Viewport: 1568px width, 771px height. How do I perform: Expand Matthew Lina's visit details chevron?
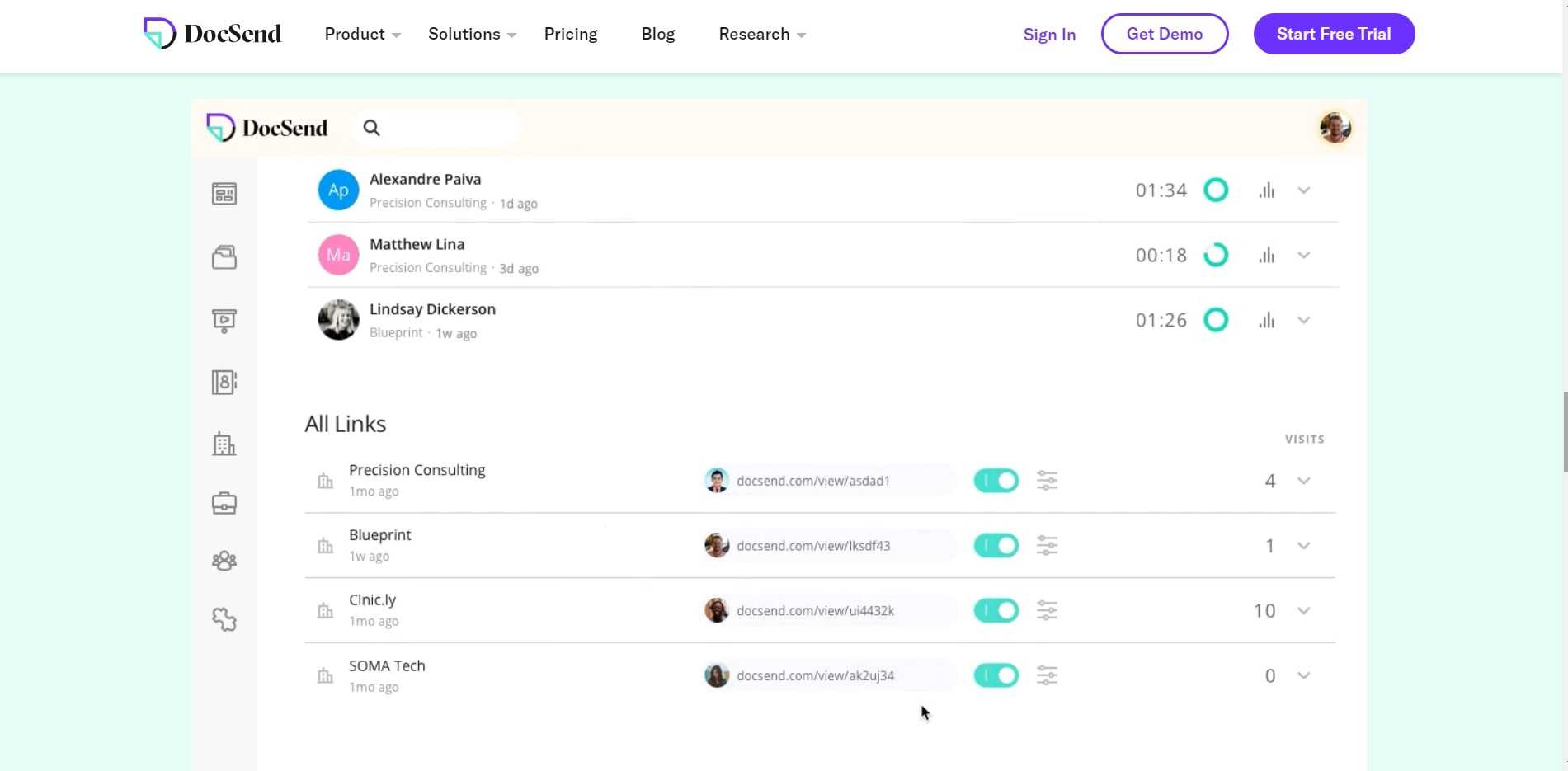coord(1303,256)
